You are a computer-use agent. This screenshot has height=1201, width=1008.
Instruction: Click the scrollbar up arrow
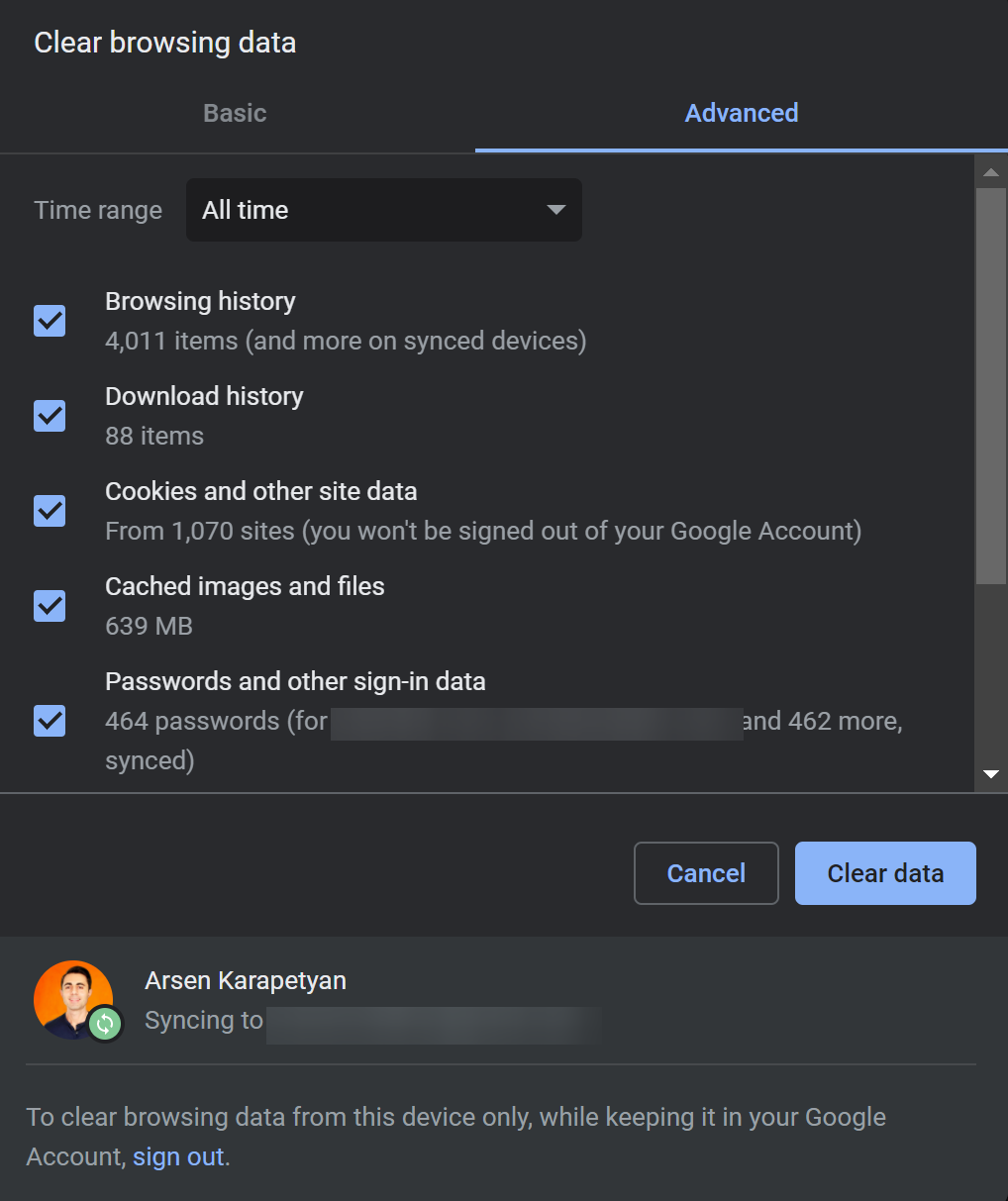point(991,171)
